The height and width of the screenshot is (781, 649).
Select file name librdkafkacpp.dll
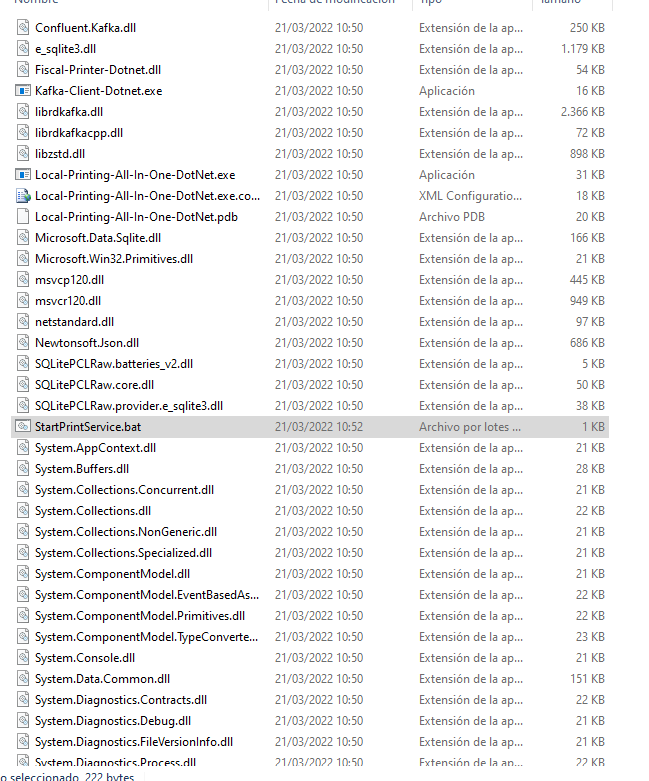click(79, 133)
